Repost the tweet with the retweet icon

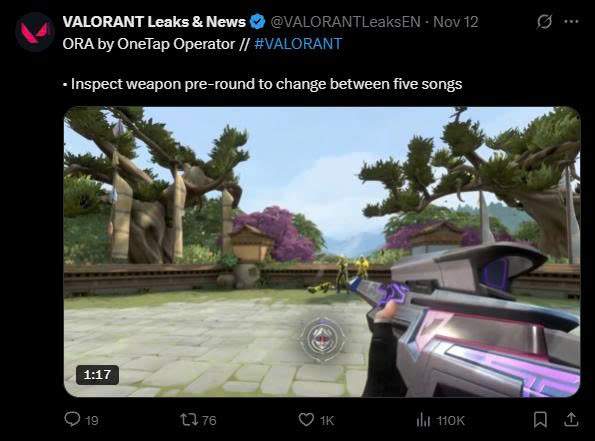tap(189, 420)
